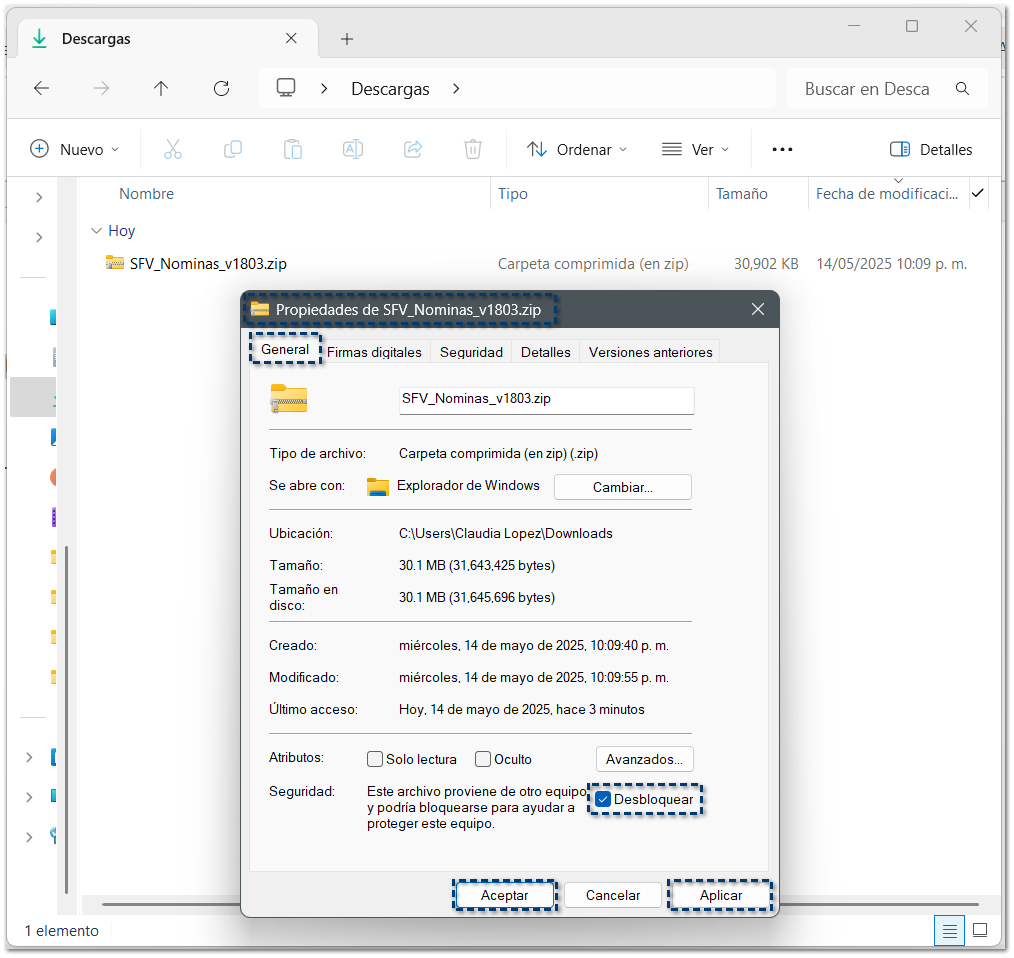Click the file name text field
The height and width of the screenshot is (958, 1014).
pos(545,399)
